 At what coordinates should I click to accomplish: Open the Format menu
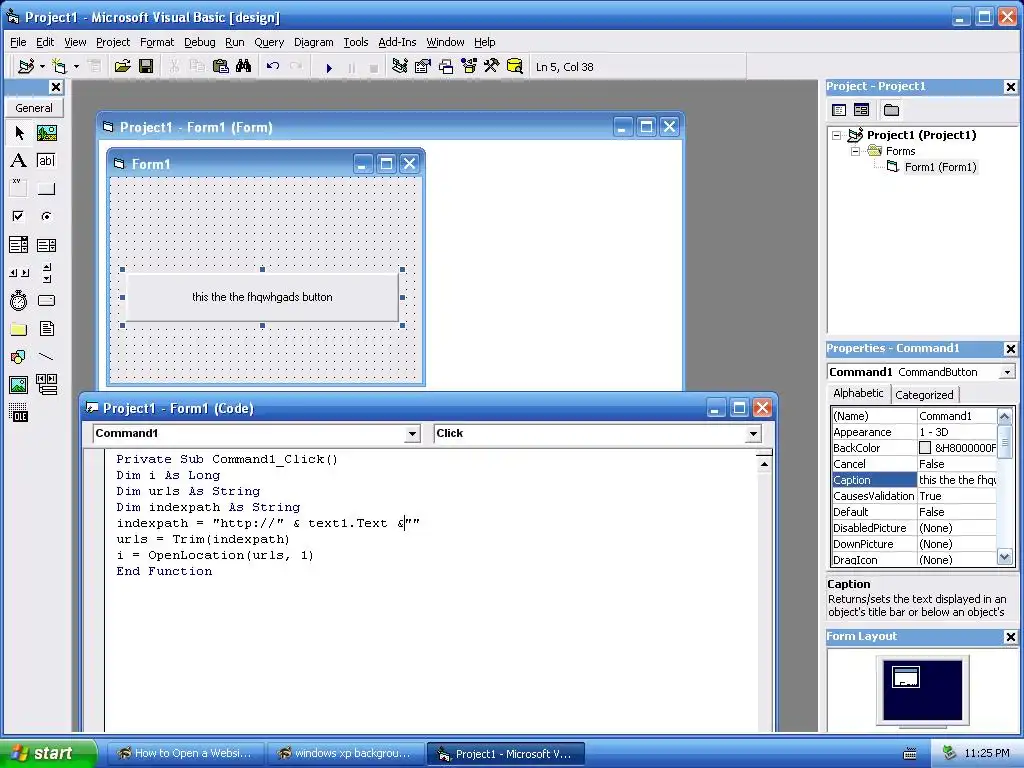(157, 42)
